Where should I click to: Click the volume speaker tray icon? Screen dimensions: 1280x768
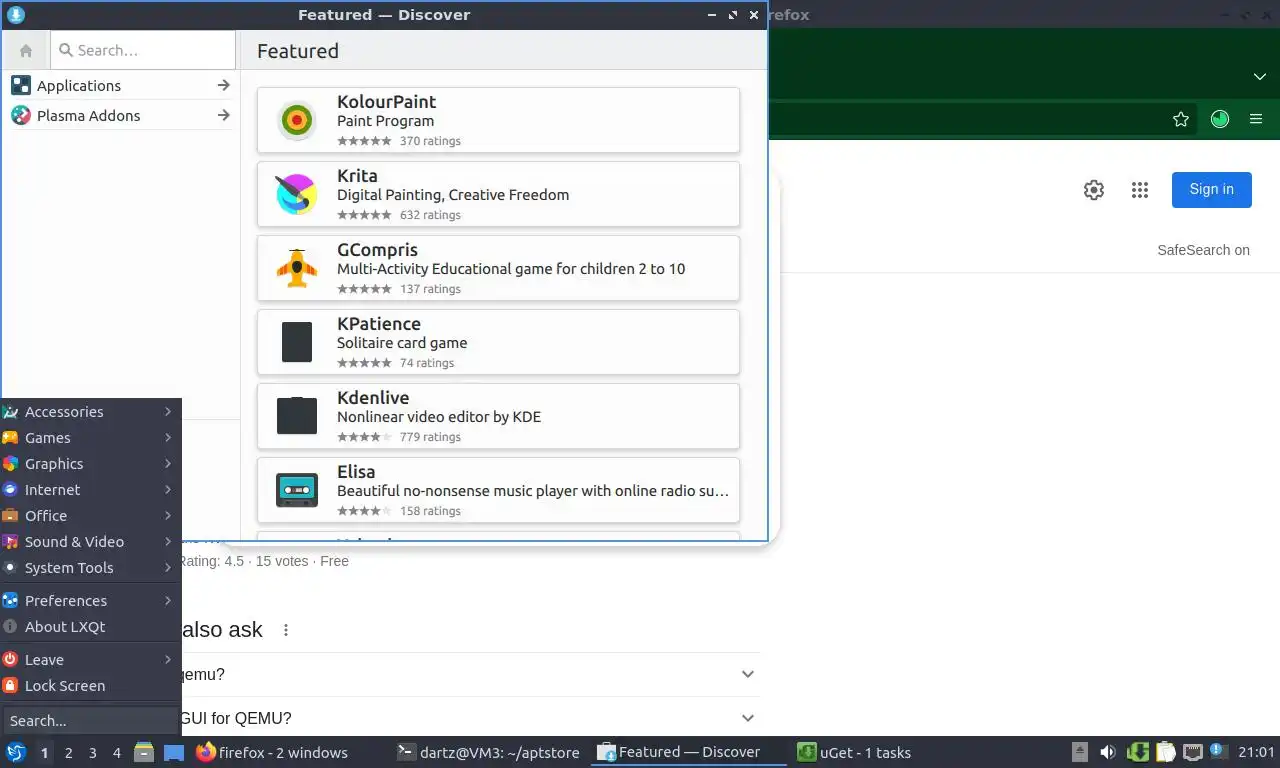(x=1108, y=752)
